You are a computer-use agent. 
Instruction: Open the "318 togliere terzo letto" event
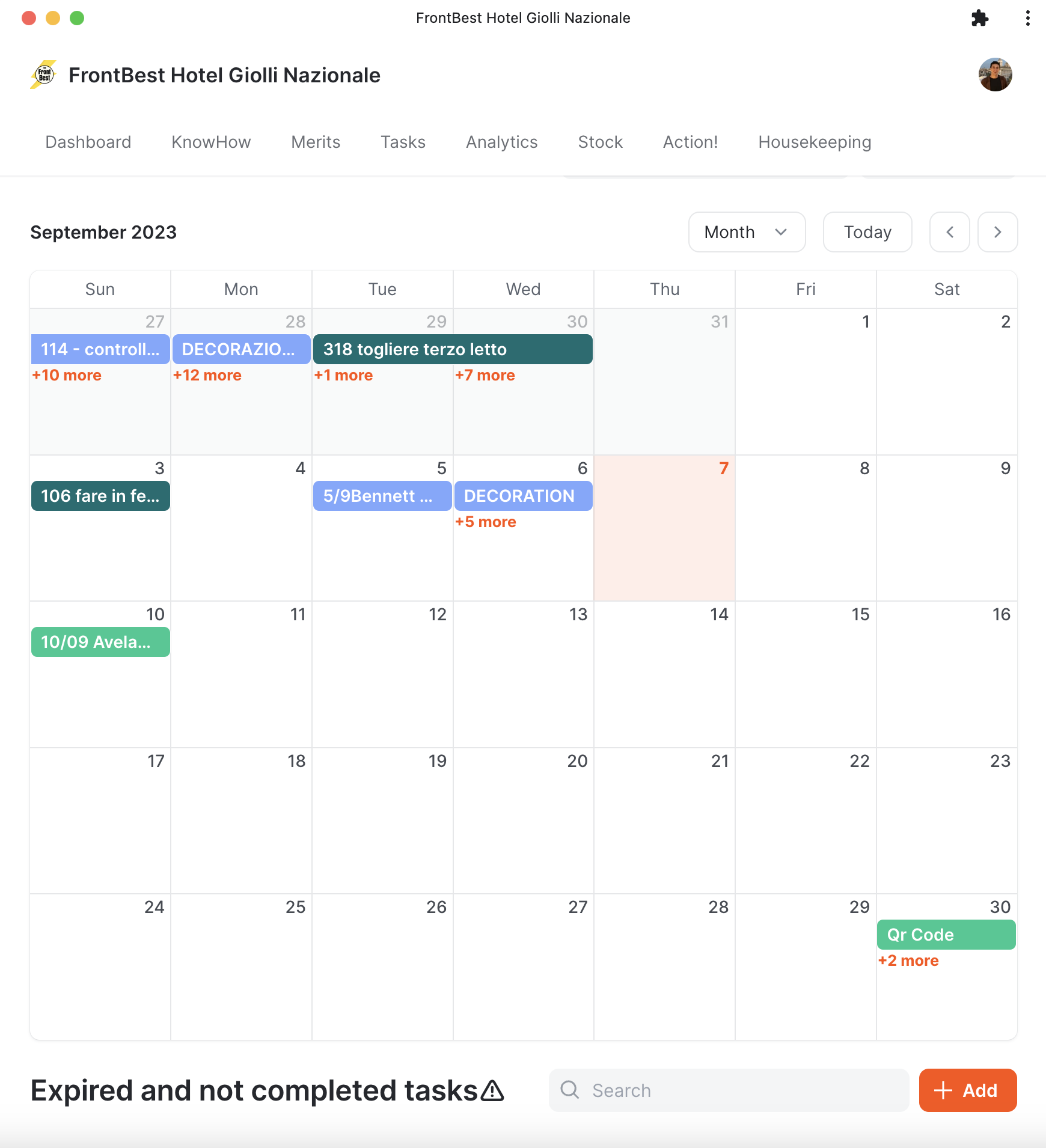(453, 349)
